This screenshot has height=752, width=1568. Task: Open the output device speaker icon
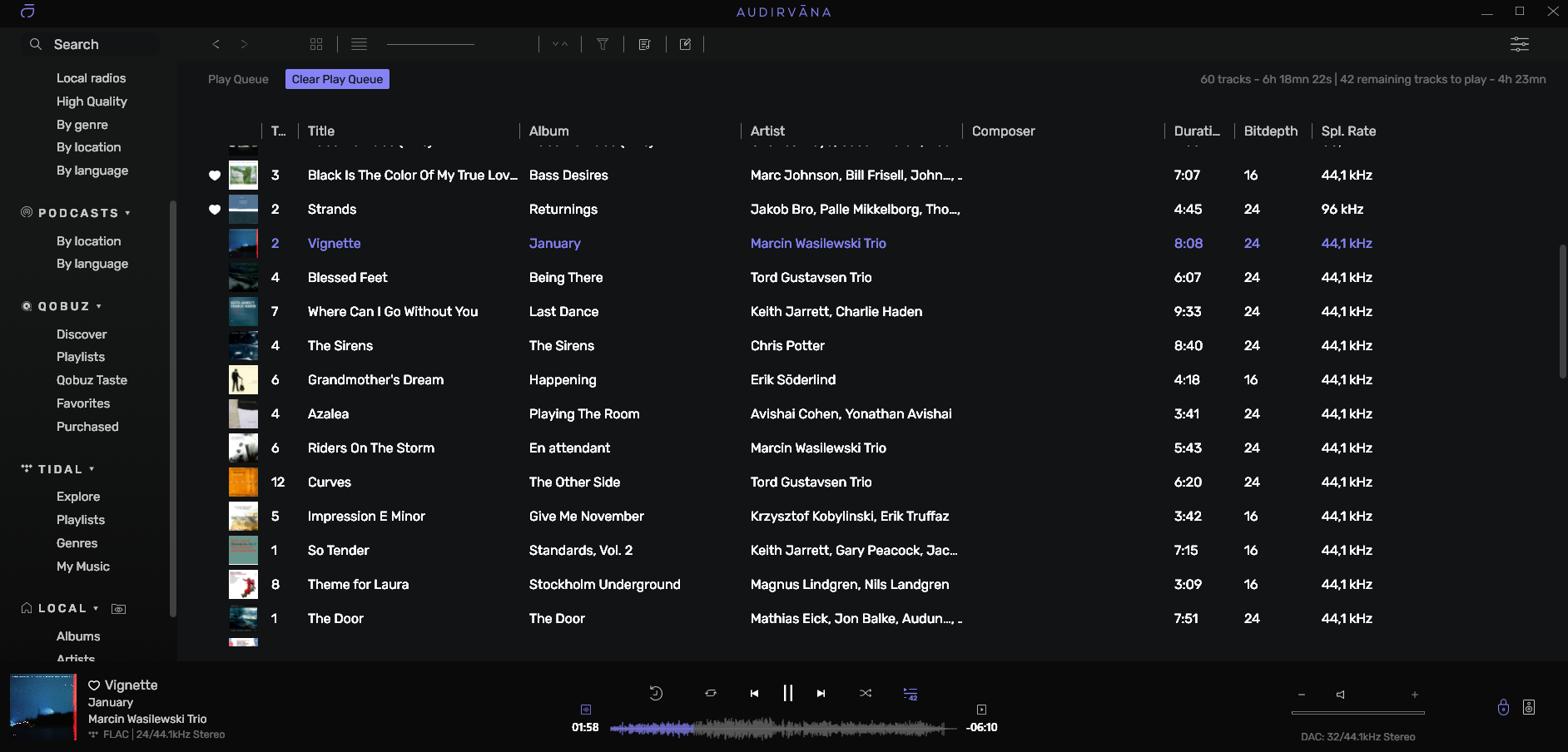tap(1529, 707)
